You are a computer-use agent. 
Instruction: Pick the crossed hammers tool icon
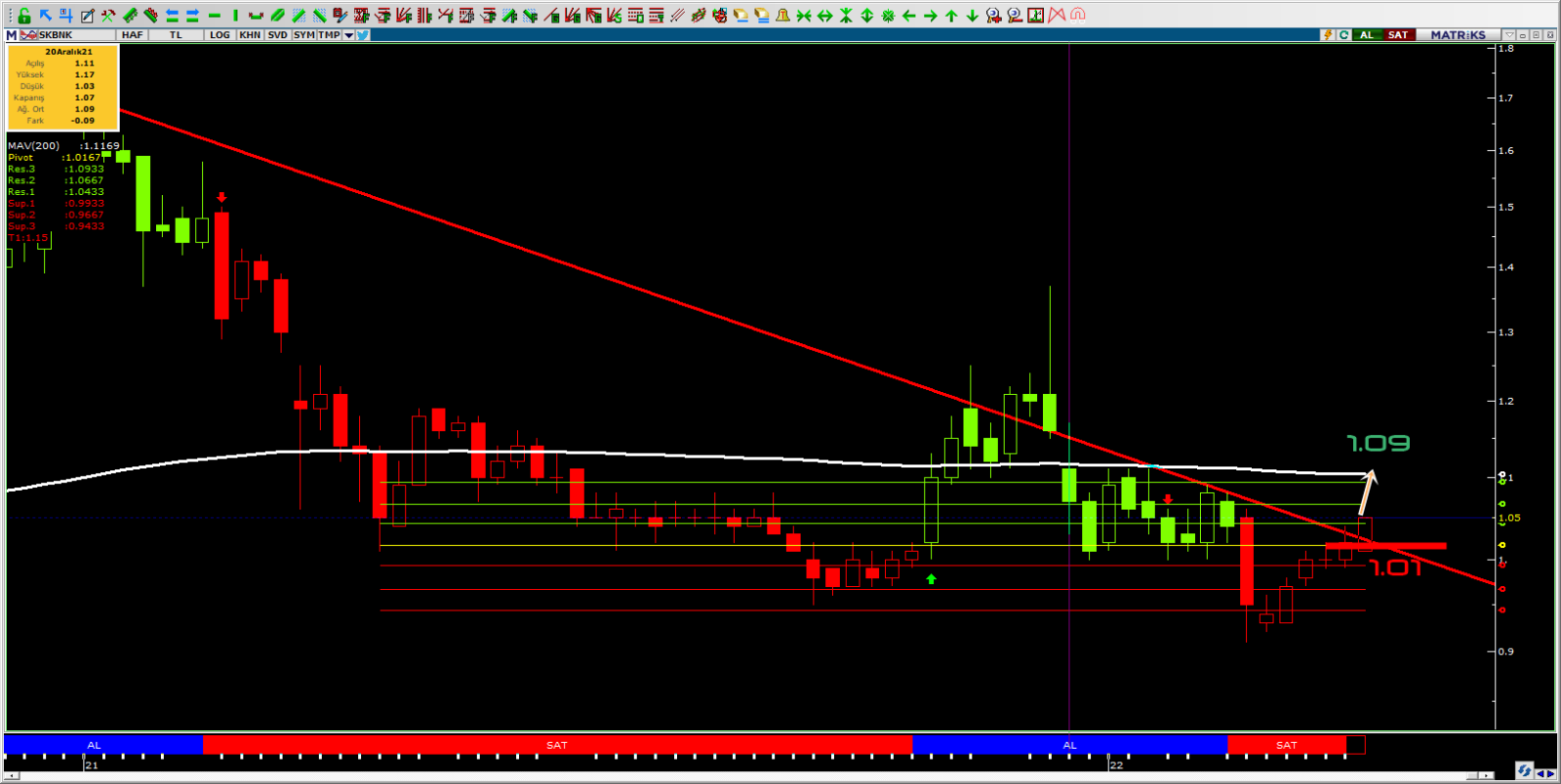pyautogui.click(x=108, y=16)
